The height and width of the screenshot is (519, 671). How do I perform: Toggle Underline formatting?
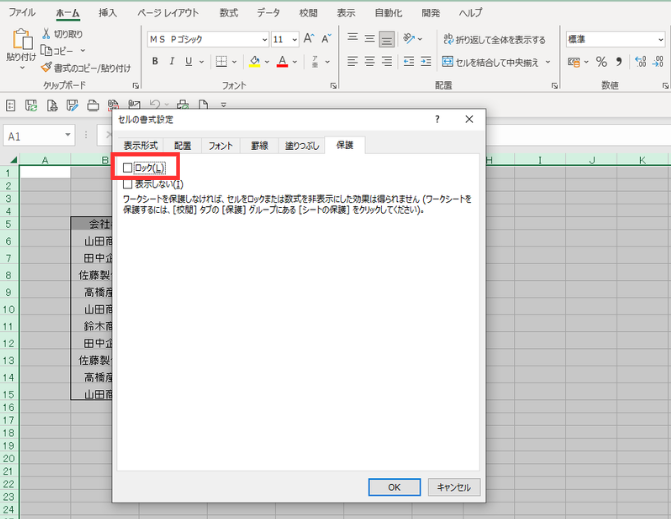[188, 62]
